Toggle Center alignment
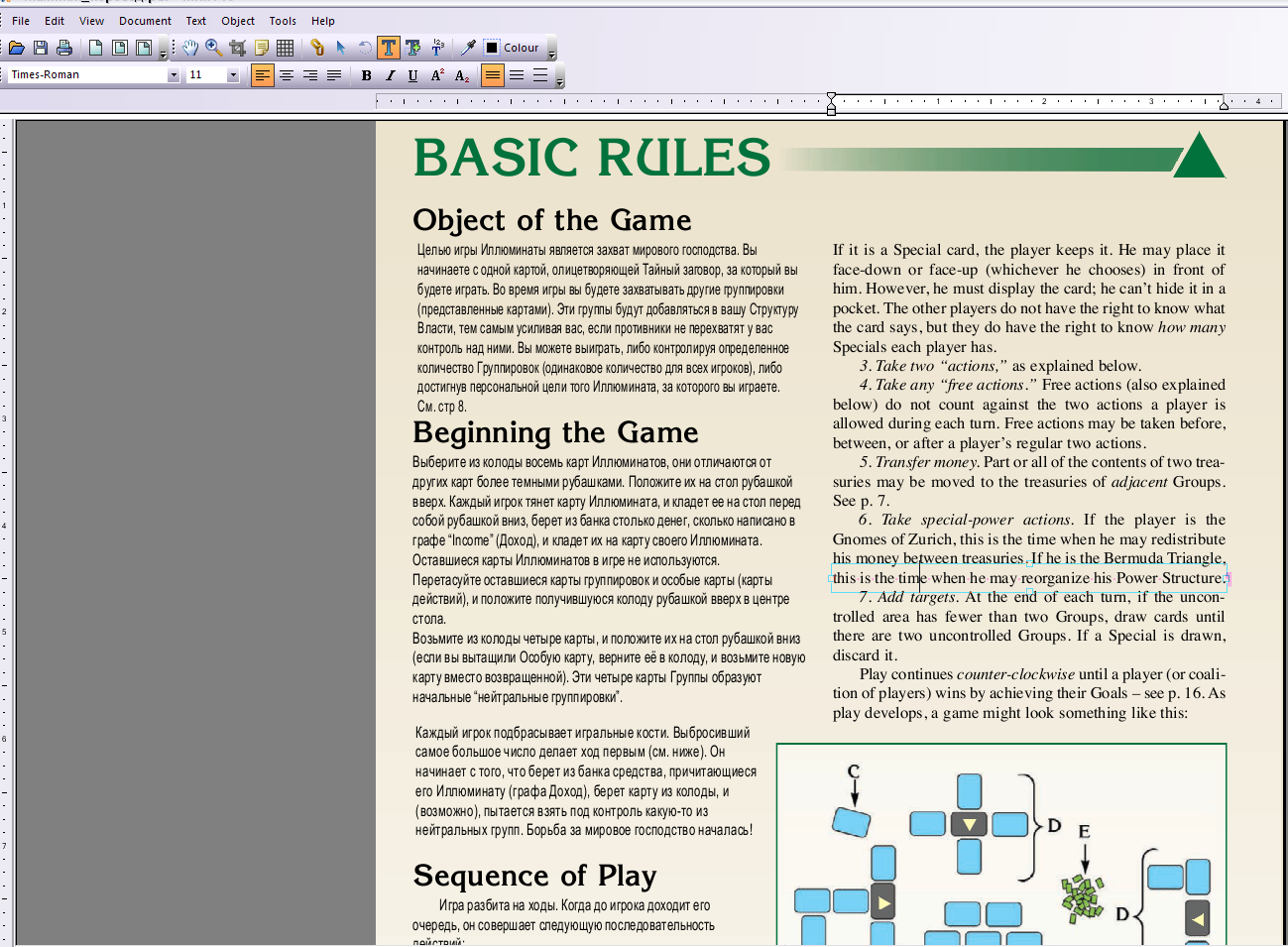Screen dimensions: 1288x947 [287, 75]
